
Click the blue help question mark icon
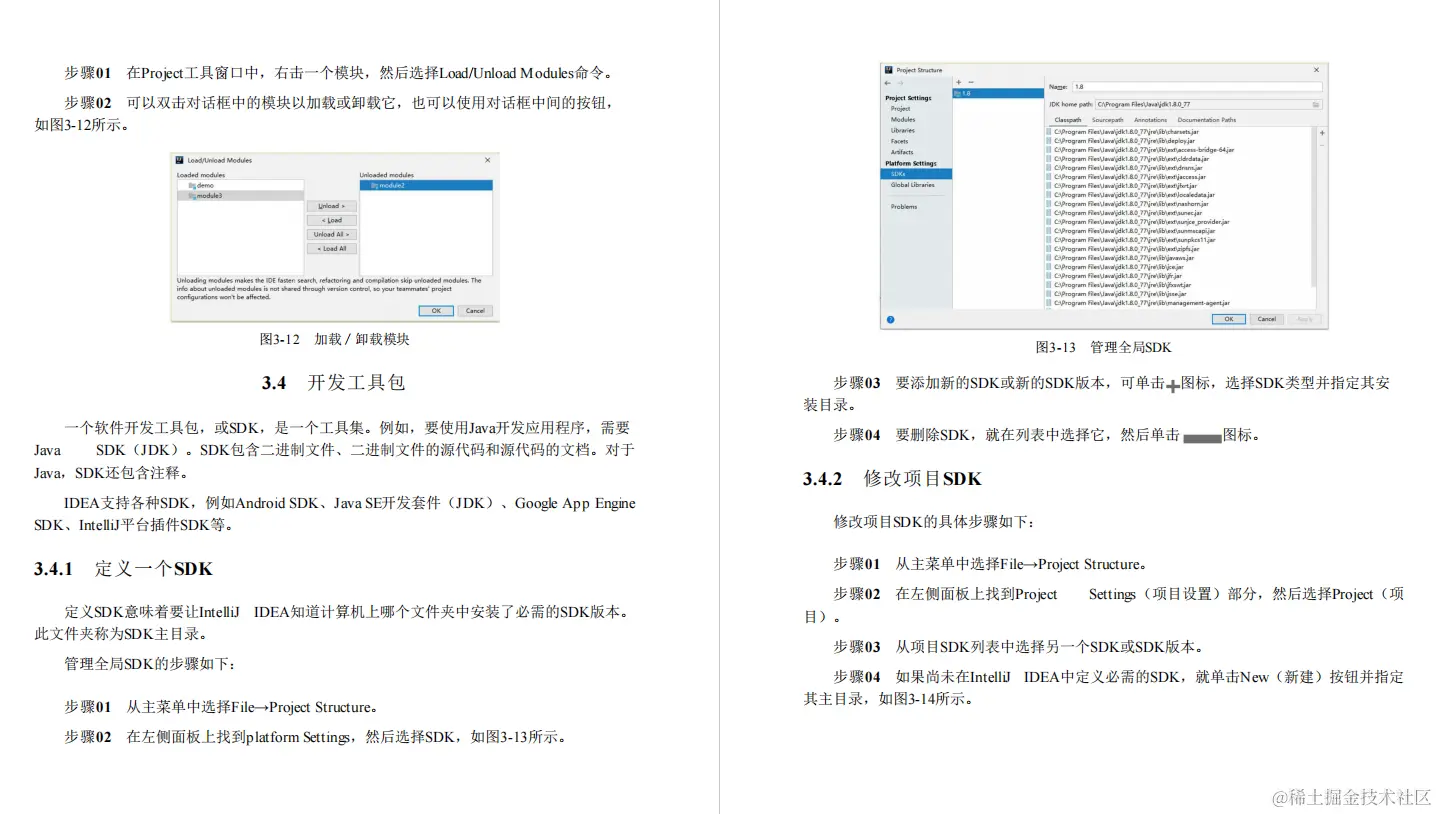(x=890, y=319)
